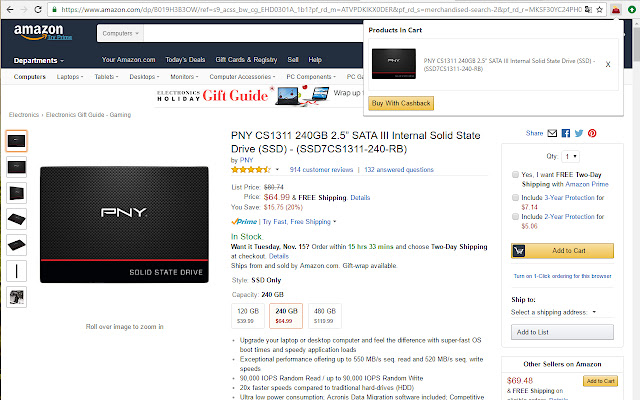Open the cashback extension icon in toolbar
The width and height of the screenshot is (640, 400).
point(616,9)
